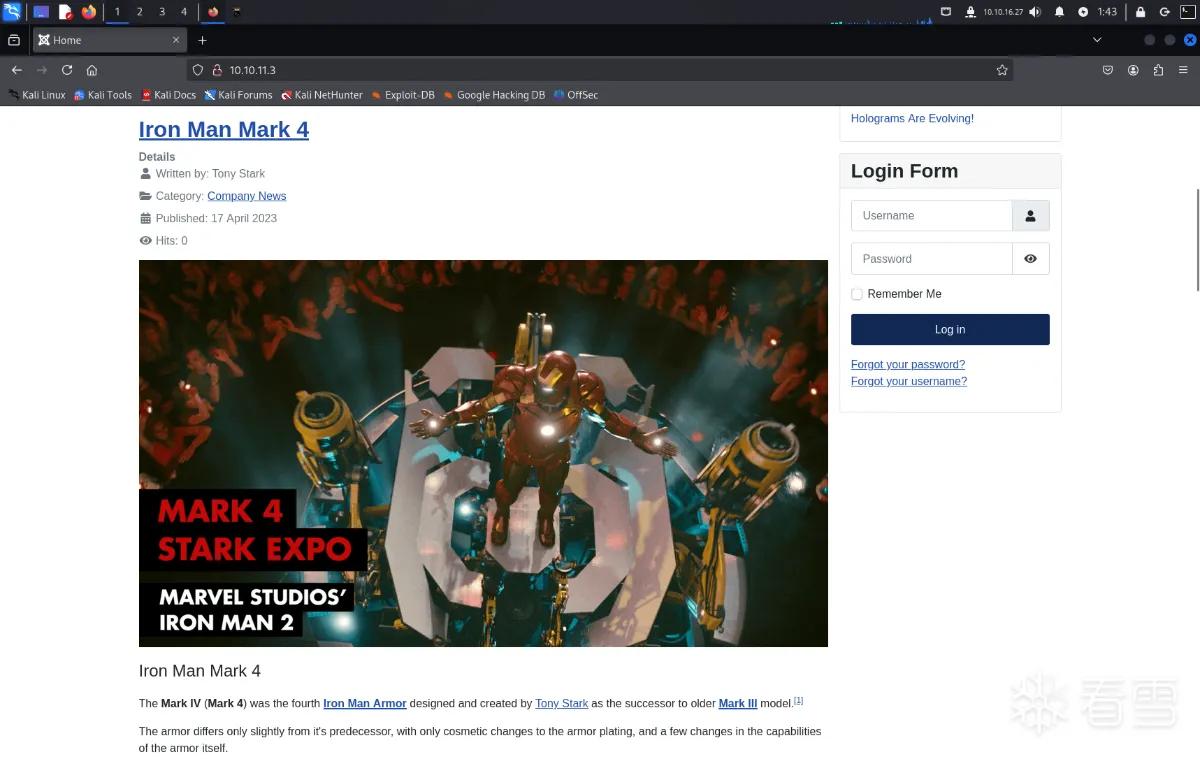
Task: Open the notifications bell in tray
Action: [x=1060, y=12]
